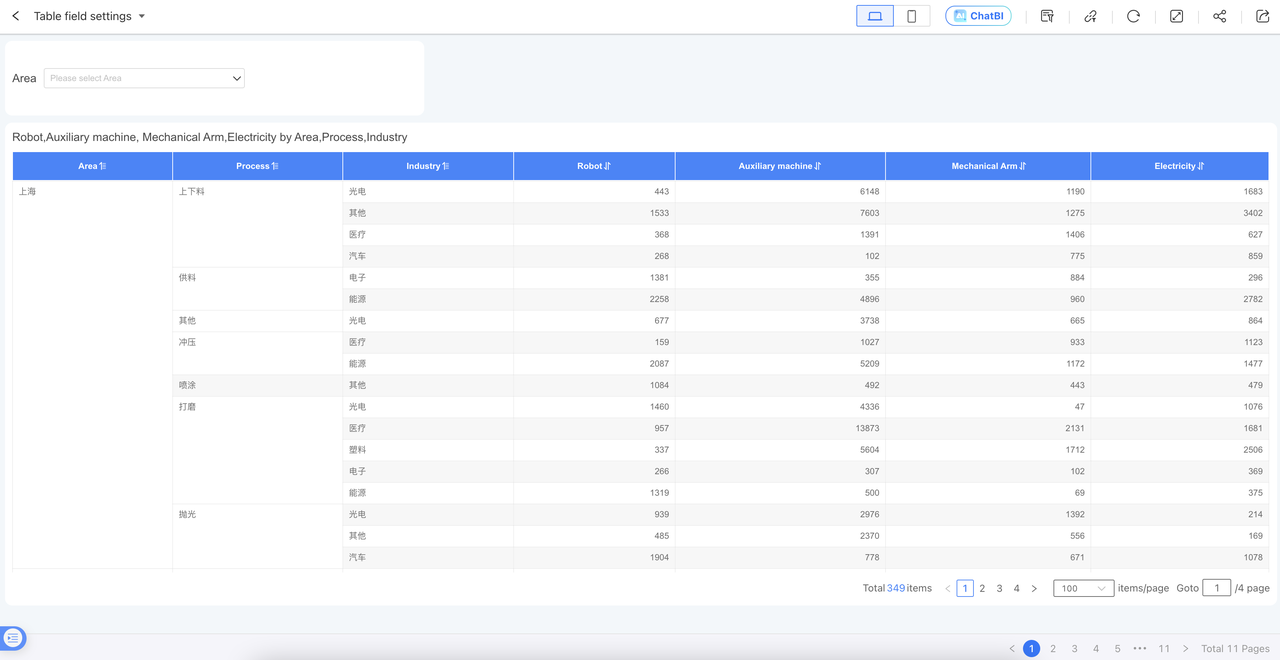Click the 供料 process cell
The image size is (1280, 660).
(257, 289)
